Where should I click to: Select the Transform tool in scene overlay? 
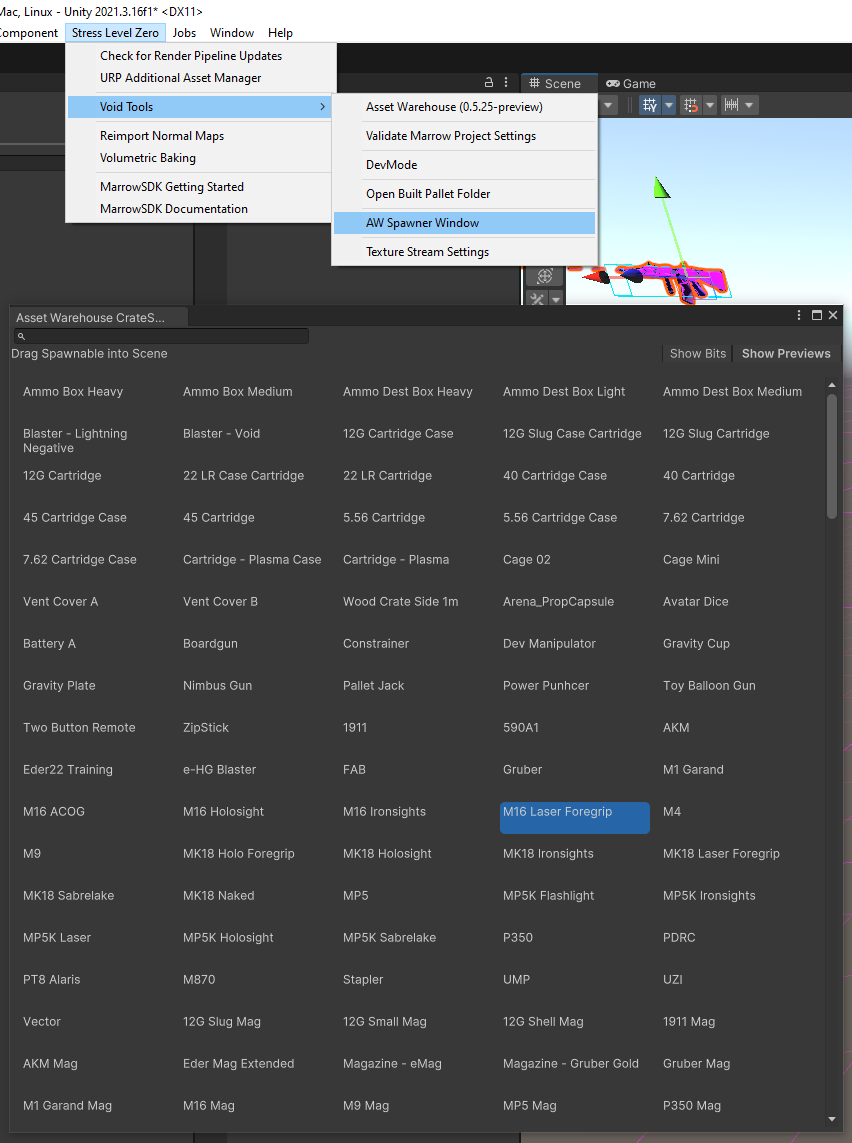545,276
